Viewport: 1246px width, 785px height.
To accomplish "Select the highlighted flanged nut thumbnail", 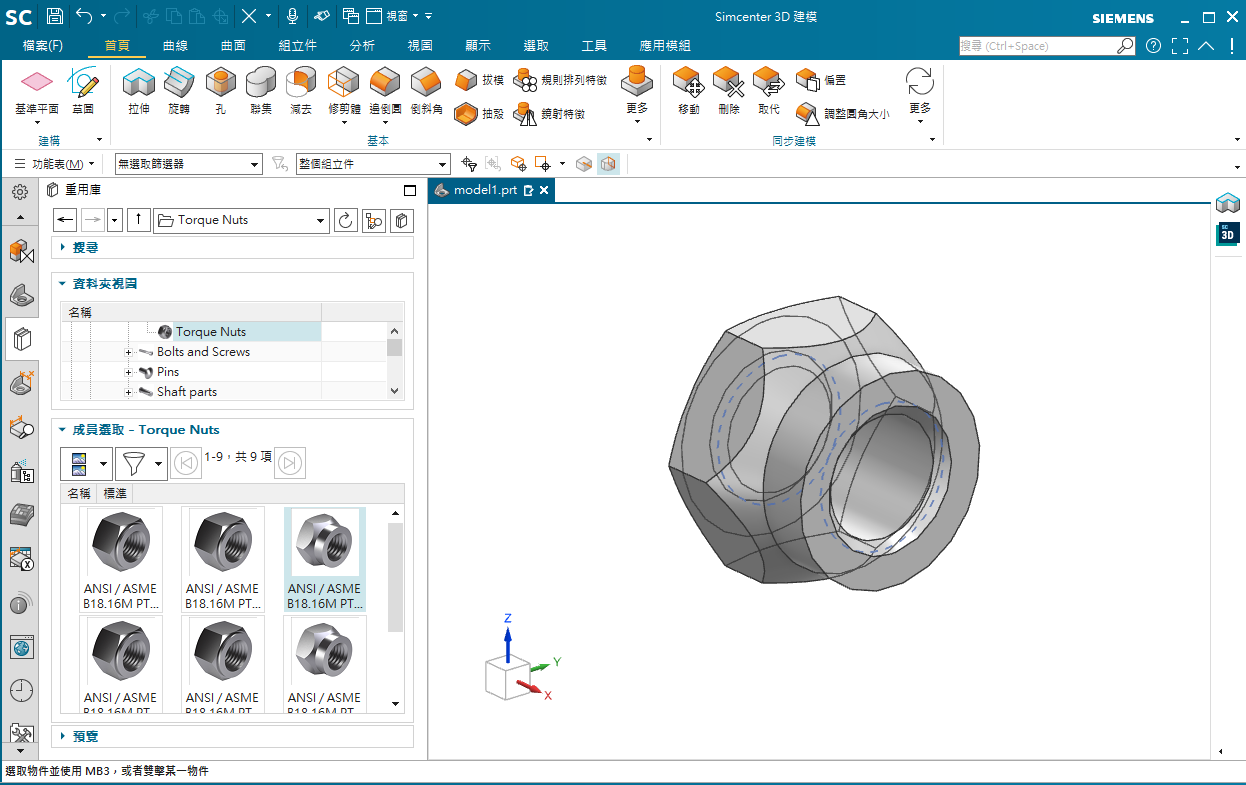I will click(x=325, y=559).
